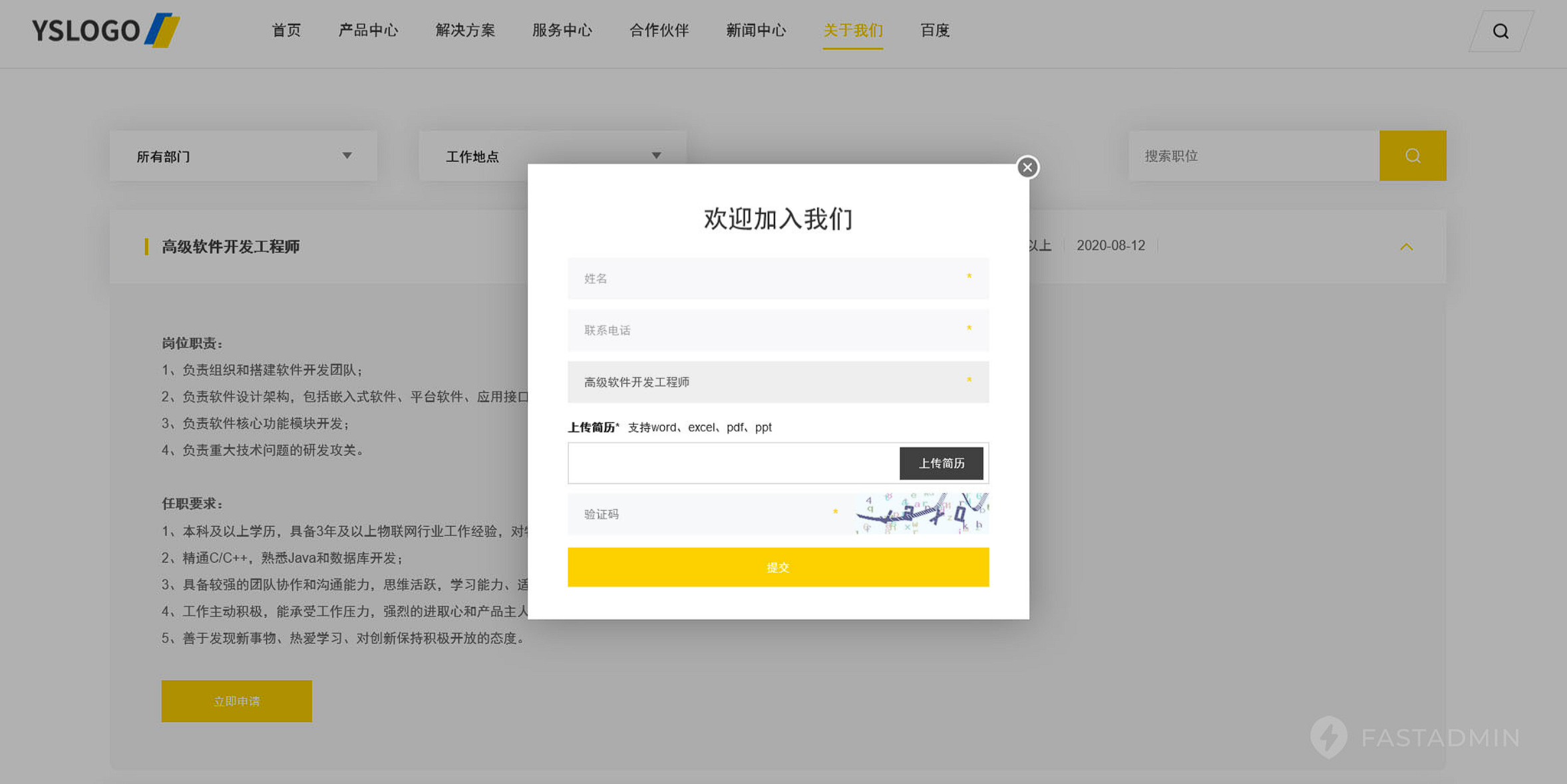Open the 工作地点 dropdown
The image size is (1567, 784).
pos(552,156)
